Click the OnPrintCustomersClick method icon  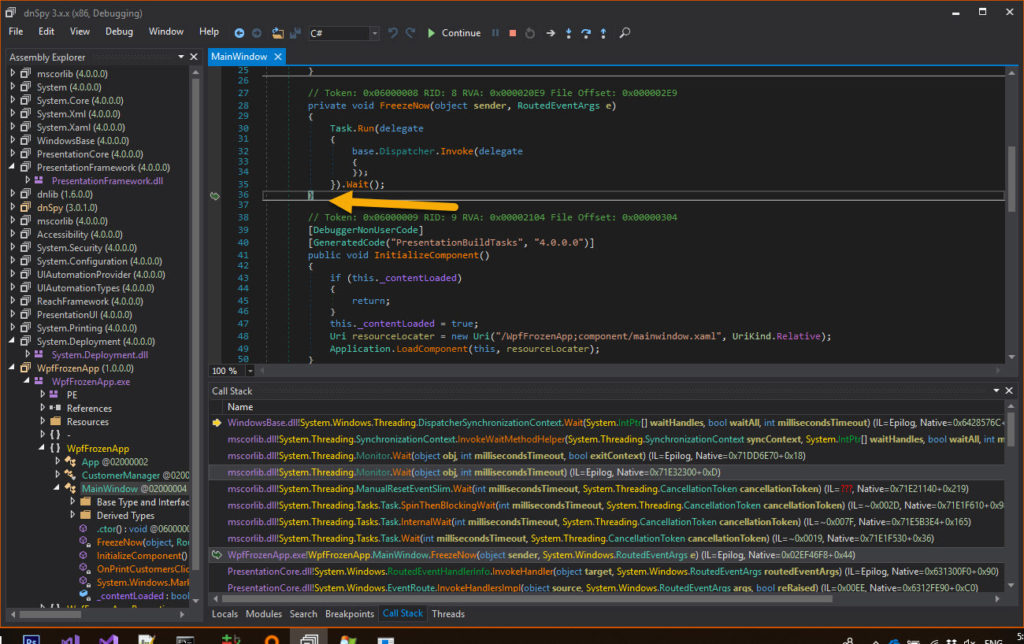coord(84,569)
